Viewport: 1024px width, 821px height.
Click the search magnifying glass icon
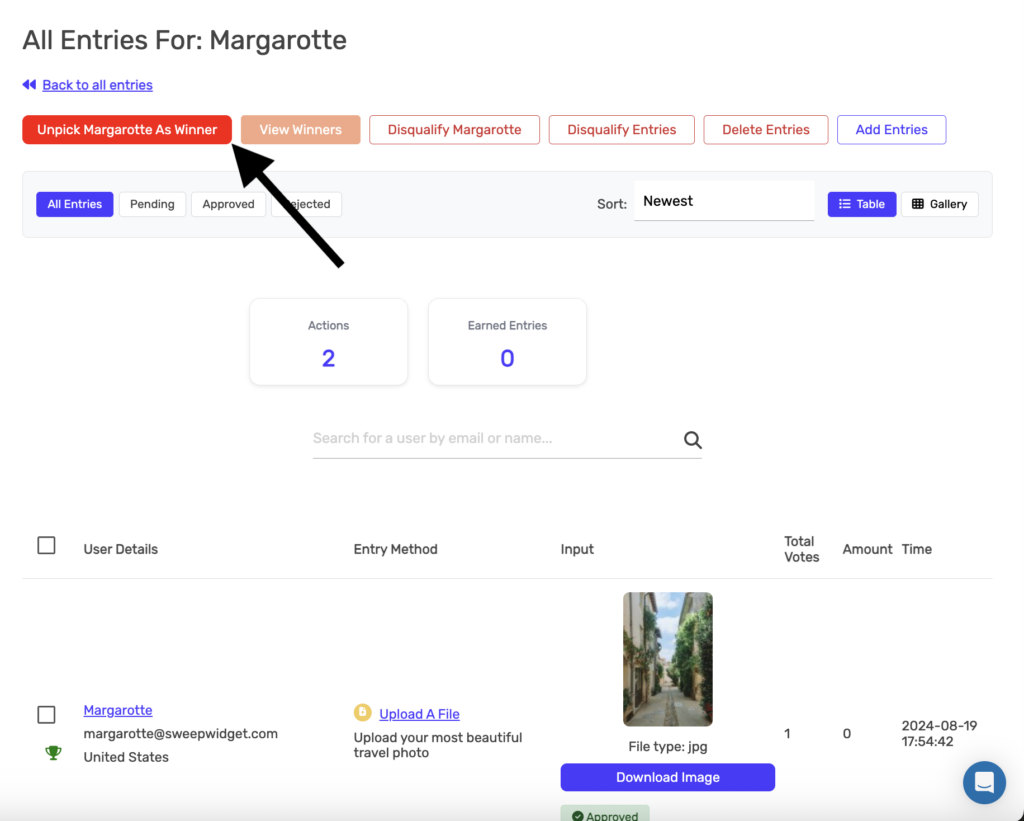click(x=692, y=439)
